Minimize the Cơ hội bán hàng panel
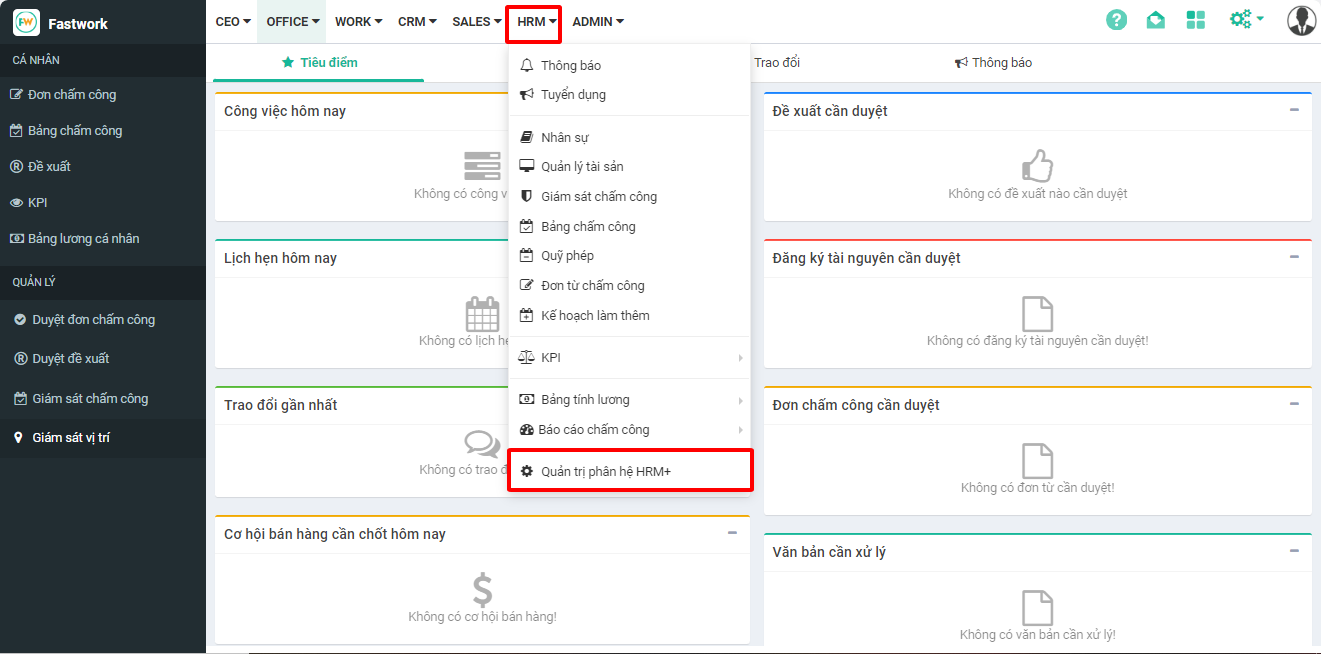Viewport: 1321px width, 654px height. (733, 533)
